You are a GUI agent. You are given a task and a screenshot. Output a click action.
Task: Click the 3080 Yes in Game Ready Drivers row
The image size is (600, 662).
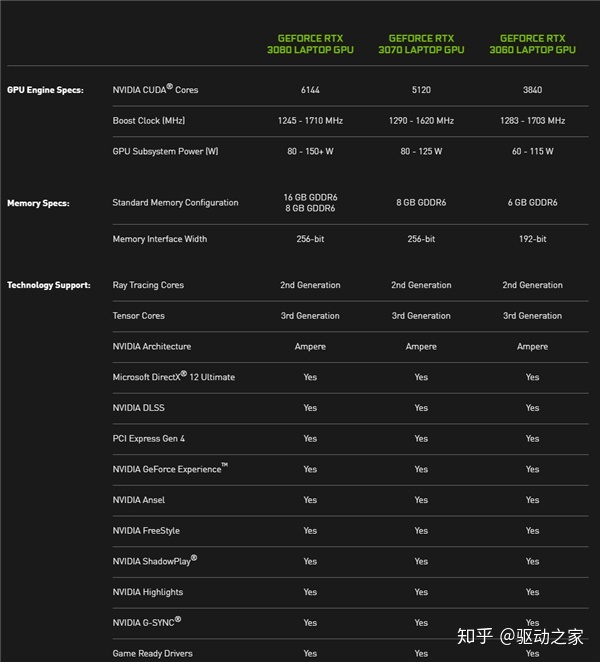310,654
